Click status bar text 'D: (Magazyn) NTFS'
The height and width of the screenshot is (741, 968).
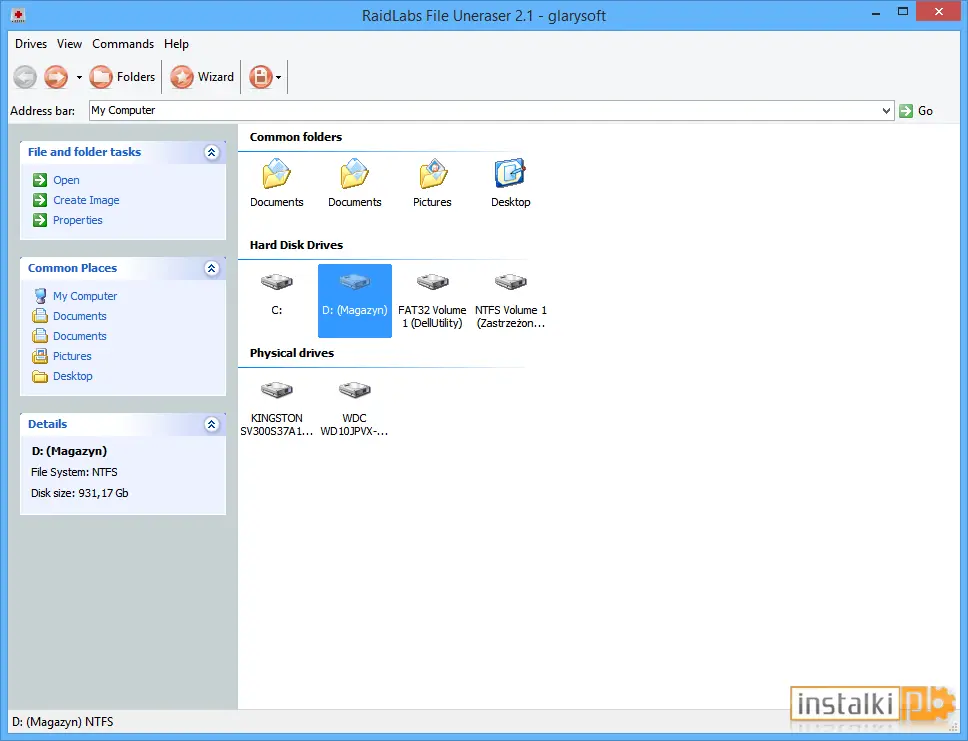tap(63, 722)
